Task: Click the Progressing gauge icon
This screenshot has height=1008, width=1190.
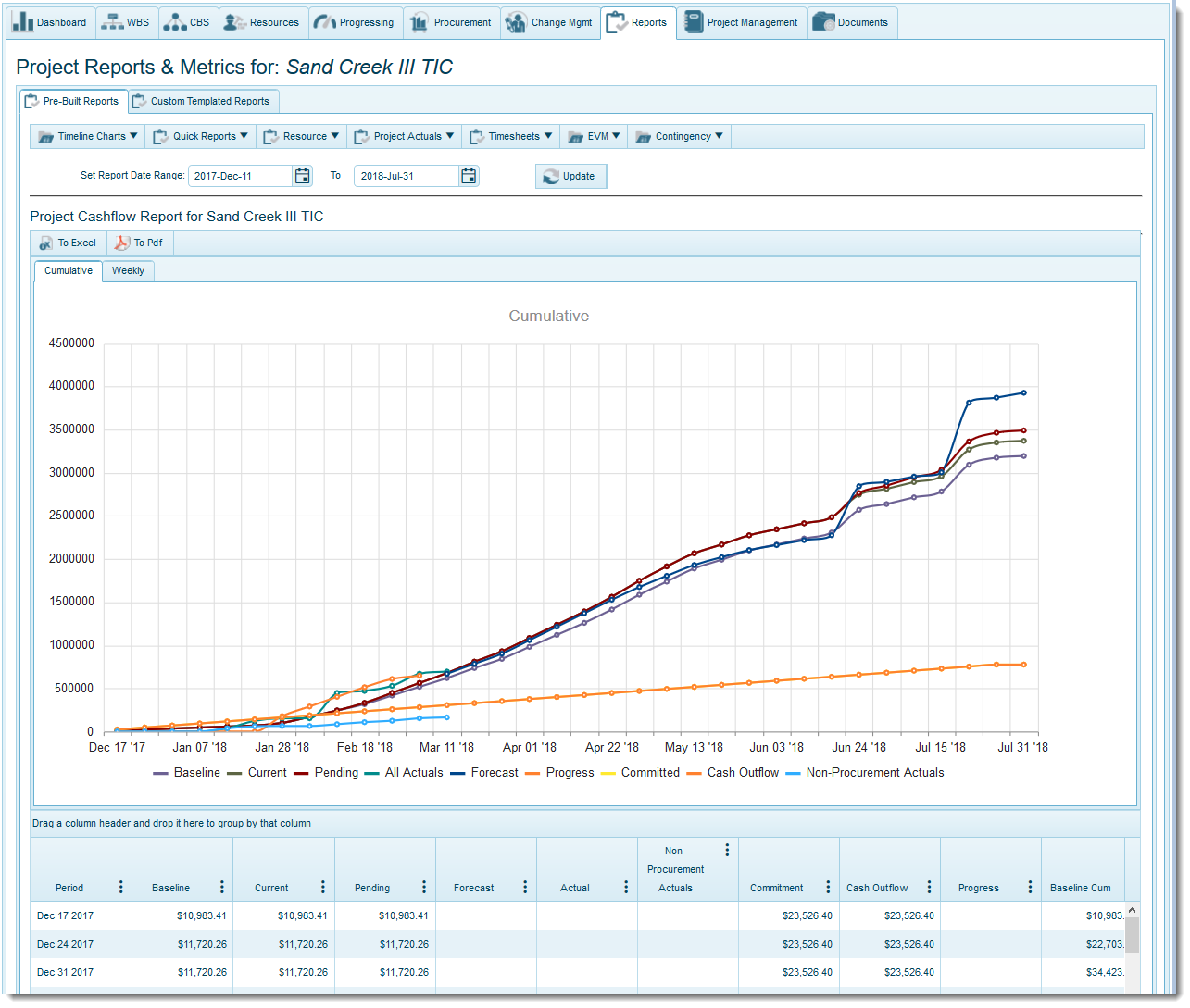Action: click(x=324, y=22)
